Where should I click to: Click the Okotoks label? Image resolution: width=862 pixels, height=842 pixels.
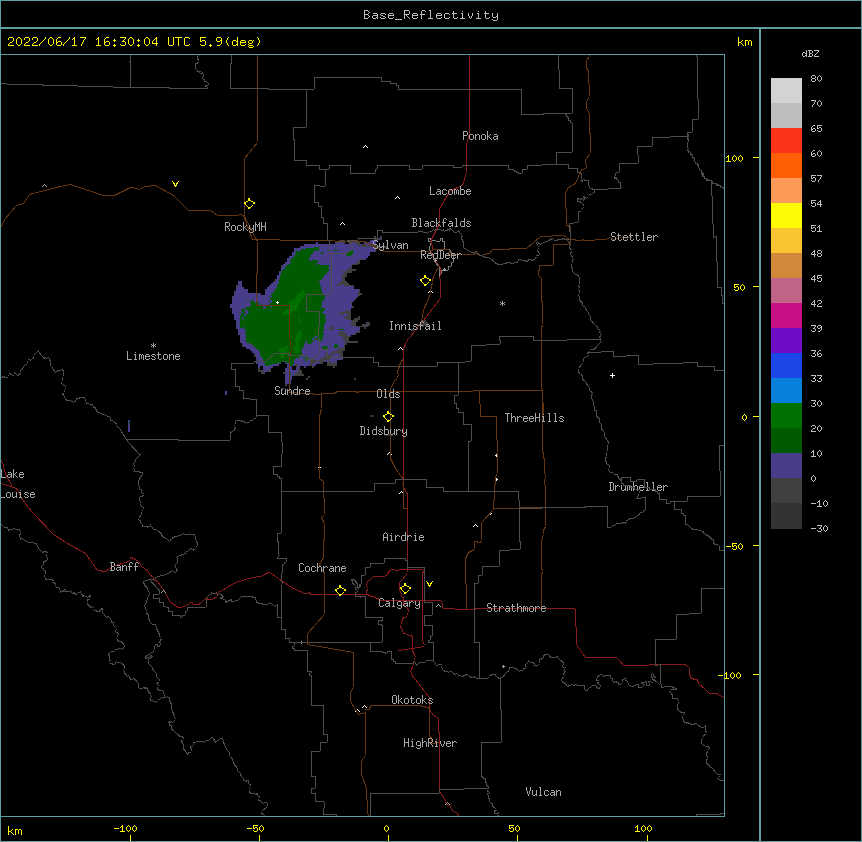click(x=412, y=700)
